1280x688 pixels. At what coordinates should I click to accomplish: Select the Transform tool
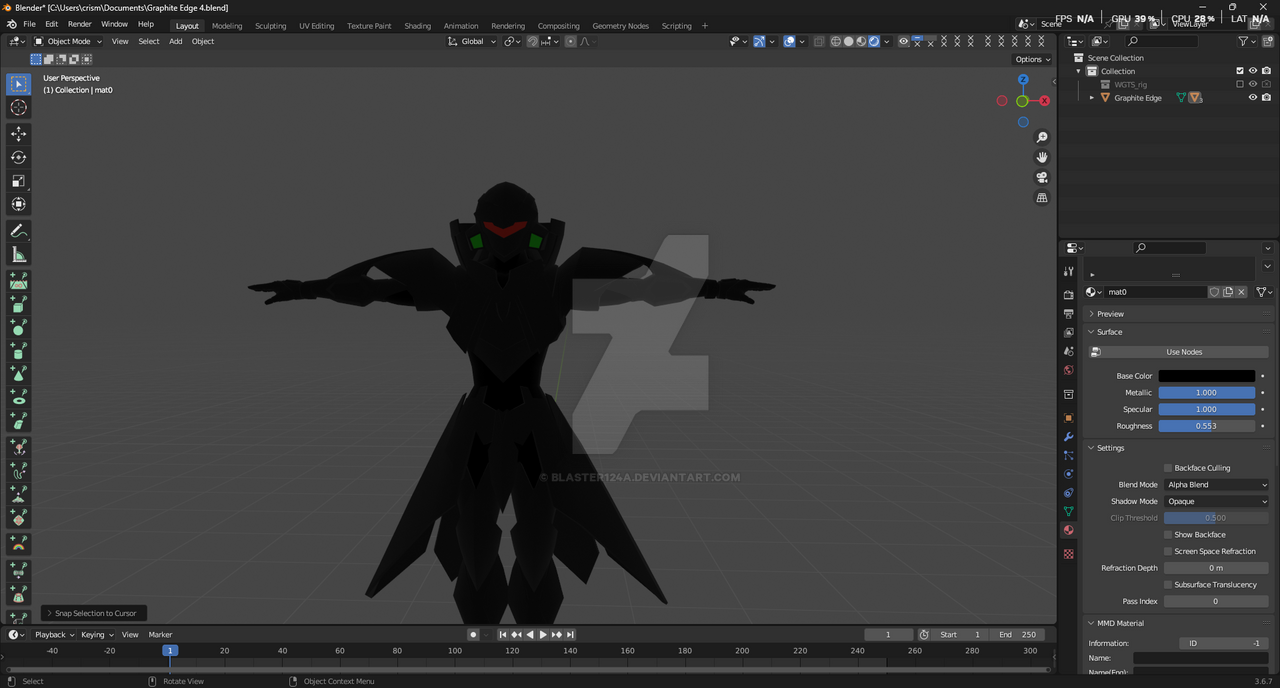(x=18, y=204)
